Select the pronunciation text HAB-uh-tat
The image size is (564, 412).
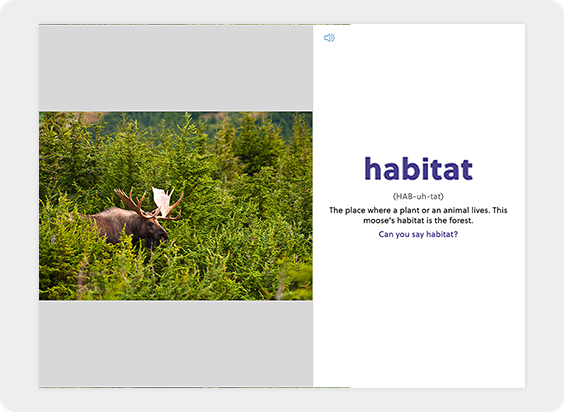[418, 196]
